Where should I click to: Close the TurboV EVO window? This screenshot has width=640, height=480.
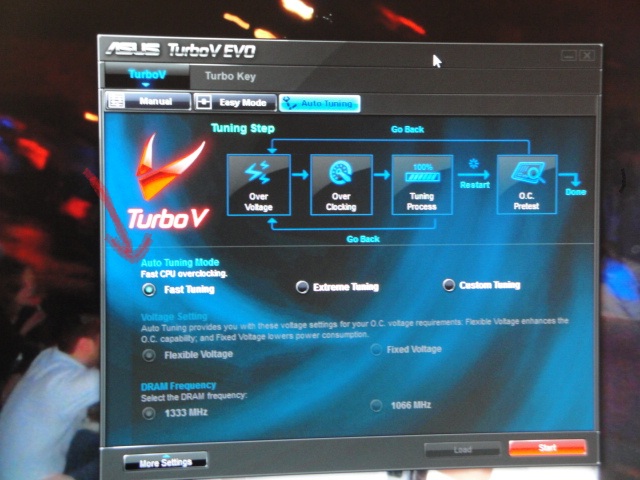pos(587,55)
